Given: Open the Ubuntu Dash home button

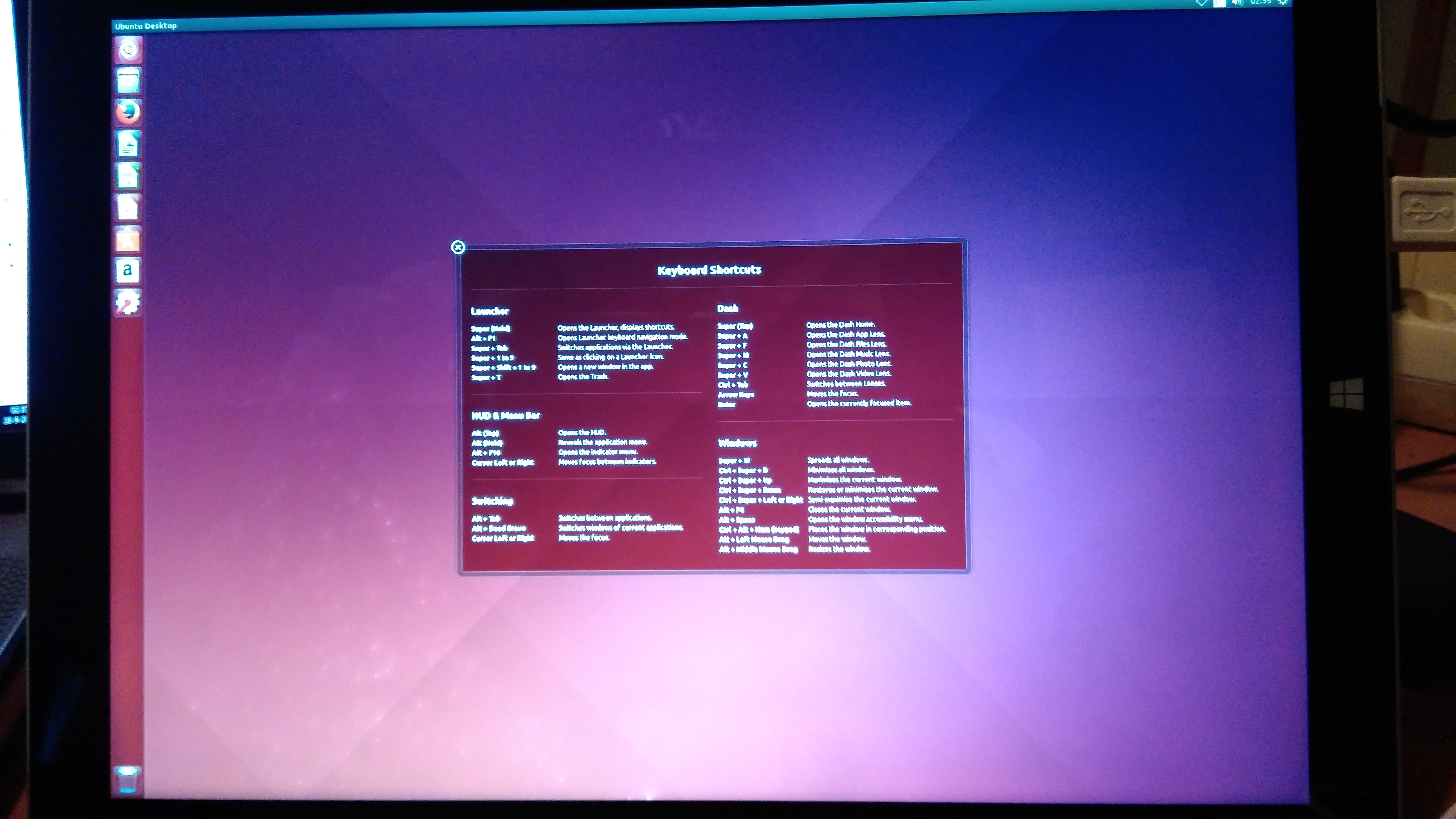Looking at the screenshot, I should coord(128,50).
